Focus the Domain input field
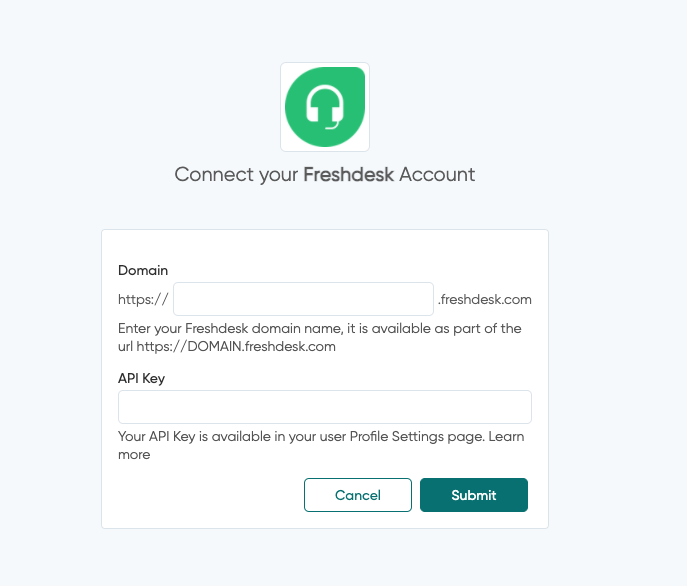Screen dimensions: 687x586 303,299
